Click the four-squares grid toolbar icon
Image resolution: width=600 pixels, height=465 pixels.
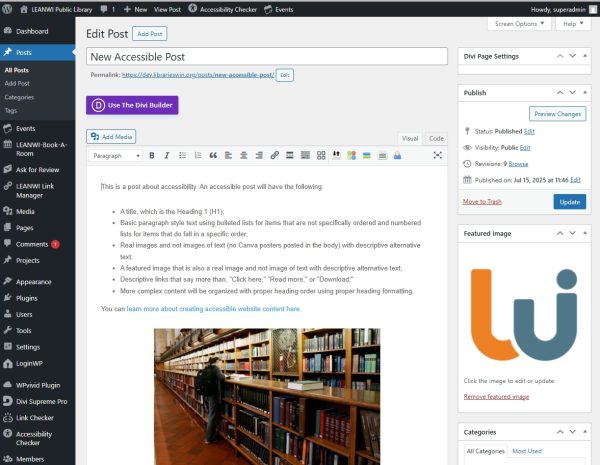tap(321, 155)
